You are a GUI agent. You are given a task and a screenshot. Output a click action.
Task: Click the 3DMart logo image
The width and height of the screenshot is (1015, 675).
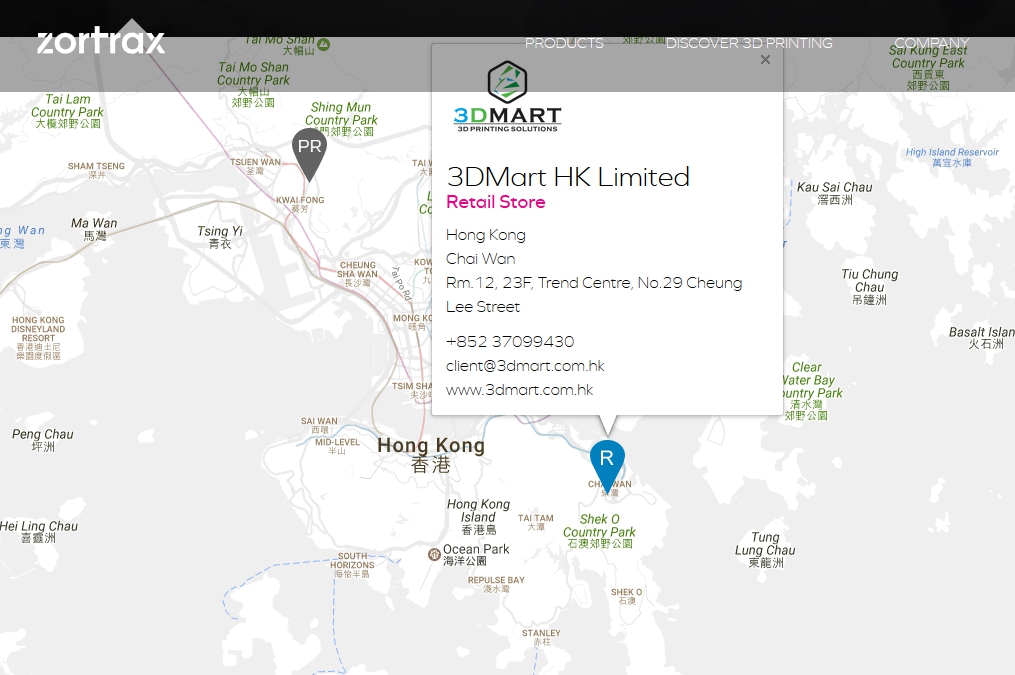507,96
